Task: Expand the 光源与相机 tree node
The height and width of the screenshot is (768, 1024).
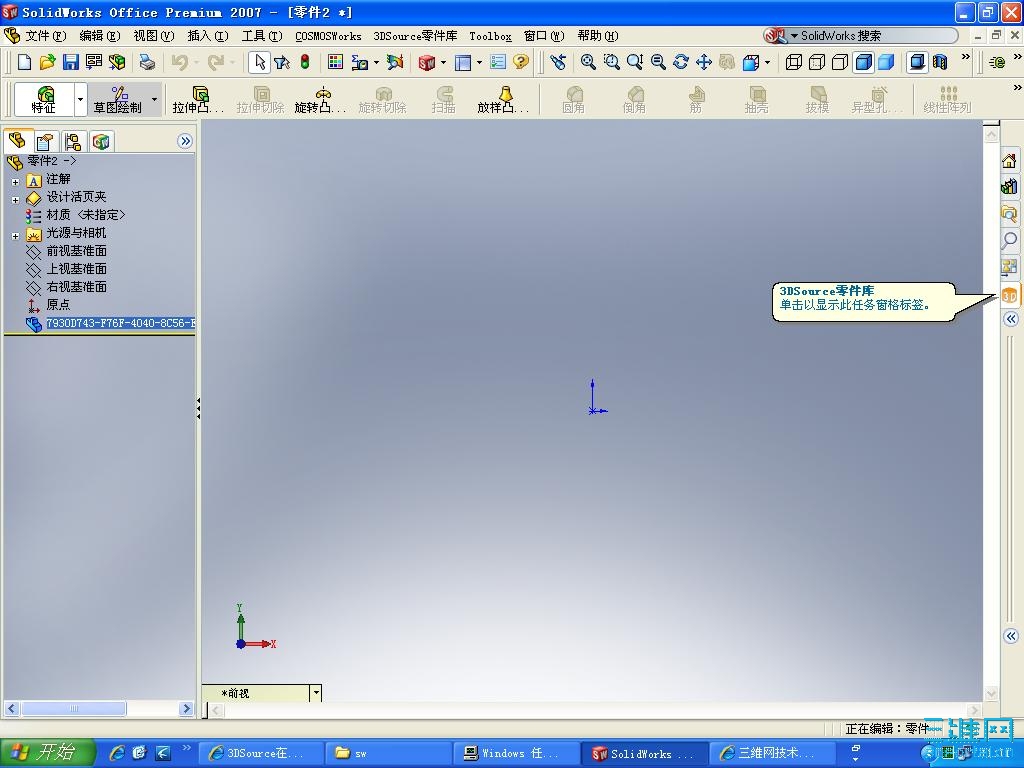Action: click(15, 236)
